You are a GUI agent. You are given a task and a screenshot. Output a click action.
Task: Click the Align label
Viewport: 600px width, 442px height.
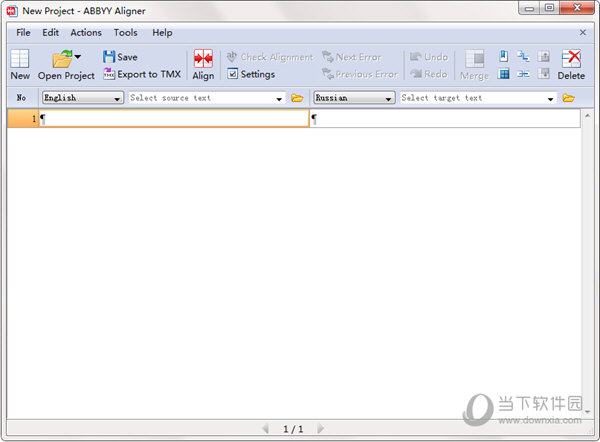203,76
